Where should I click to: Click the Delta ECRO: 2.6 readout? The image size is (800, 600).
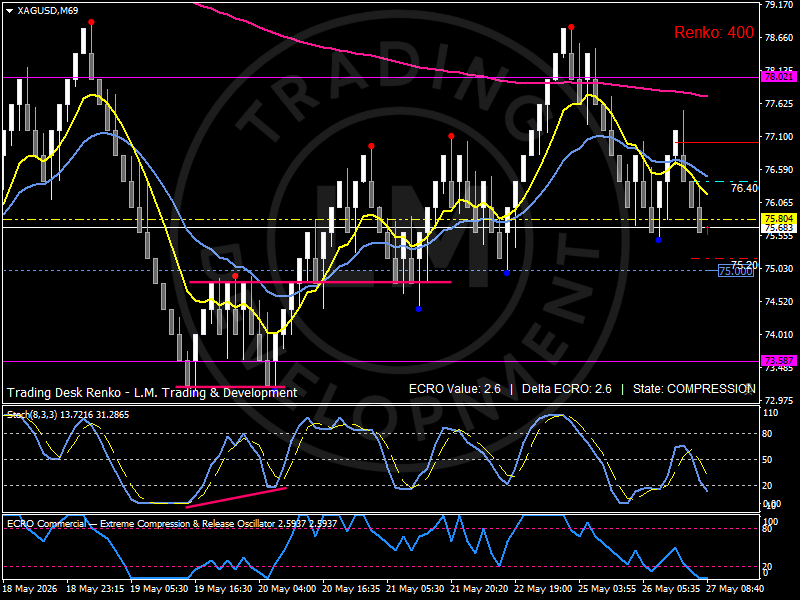pos(566,389)
